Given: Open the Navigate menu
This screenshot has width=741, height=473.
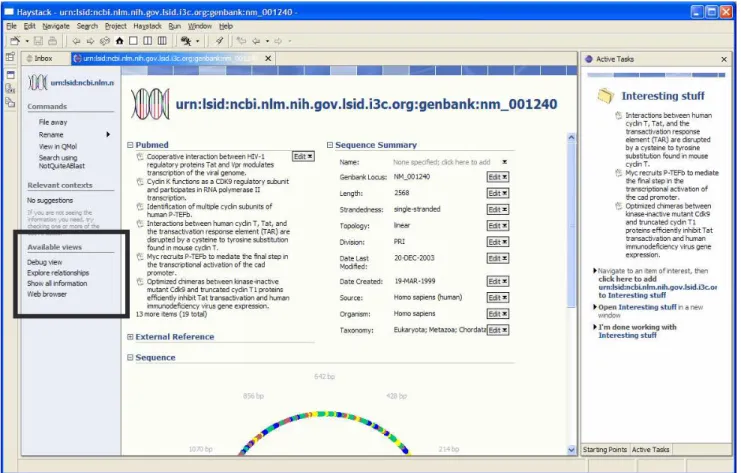Looking at the screenshot, I should click(56, 26).
